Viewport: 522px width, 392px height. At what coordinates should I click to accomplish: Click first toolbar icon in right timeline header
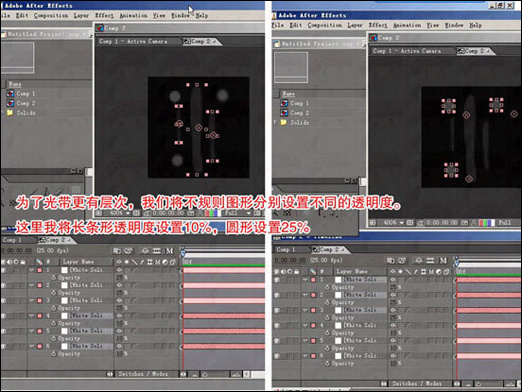tap(390, 260)
